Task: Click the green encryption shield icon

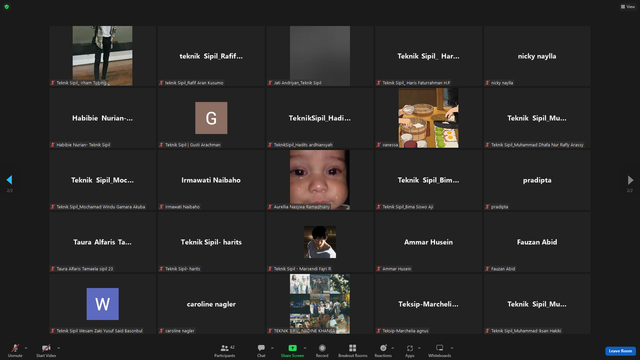Action: [7, 7]
